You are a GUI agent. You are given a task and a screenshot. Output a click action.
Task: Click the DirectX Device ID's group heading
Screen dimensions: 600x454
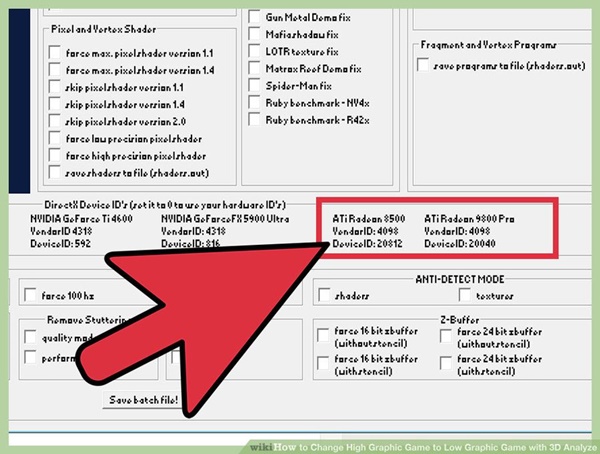coord(165,205)
